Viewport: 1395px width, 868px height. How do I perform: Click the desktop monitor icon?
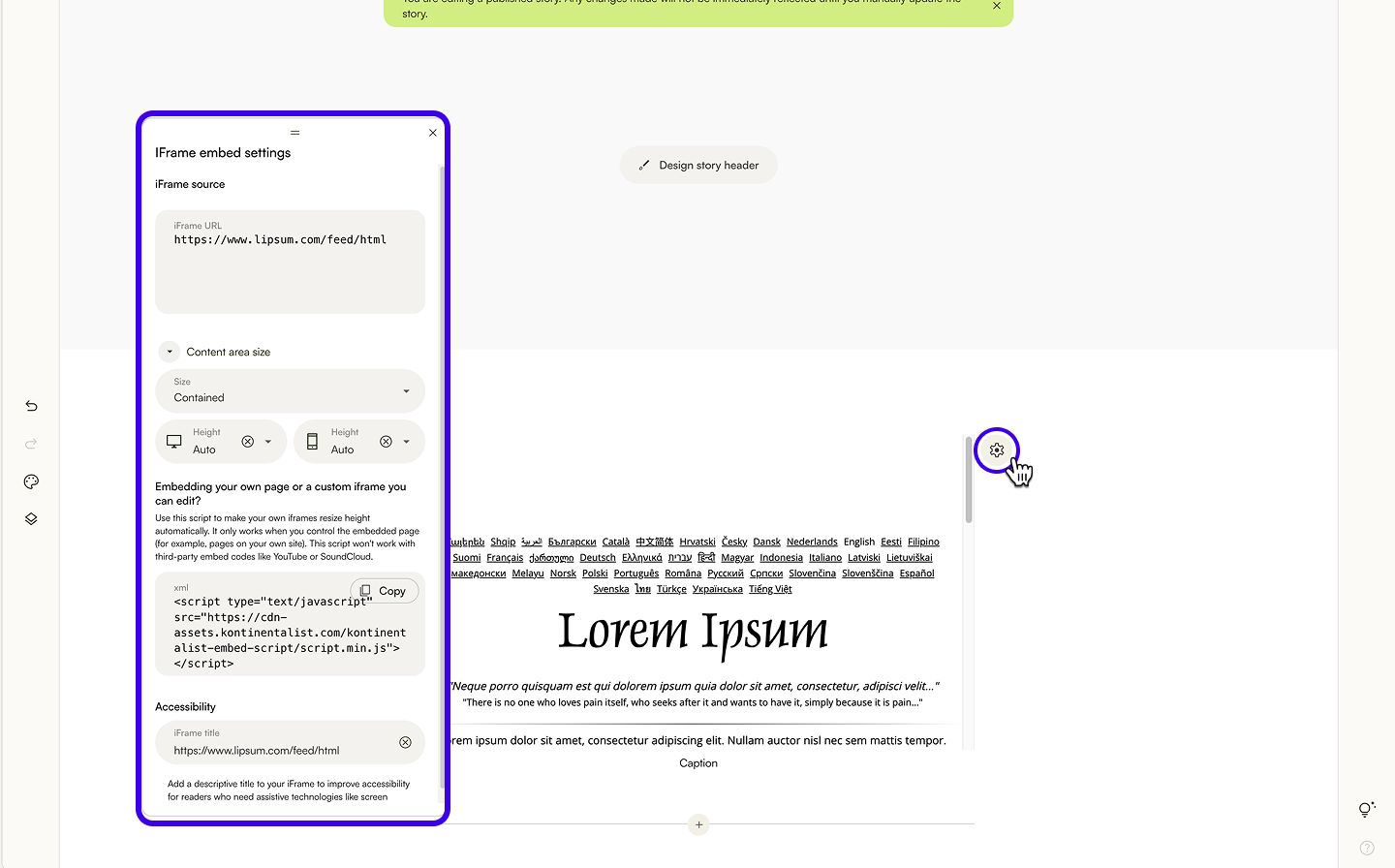174,442
